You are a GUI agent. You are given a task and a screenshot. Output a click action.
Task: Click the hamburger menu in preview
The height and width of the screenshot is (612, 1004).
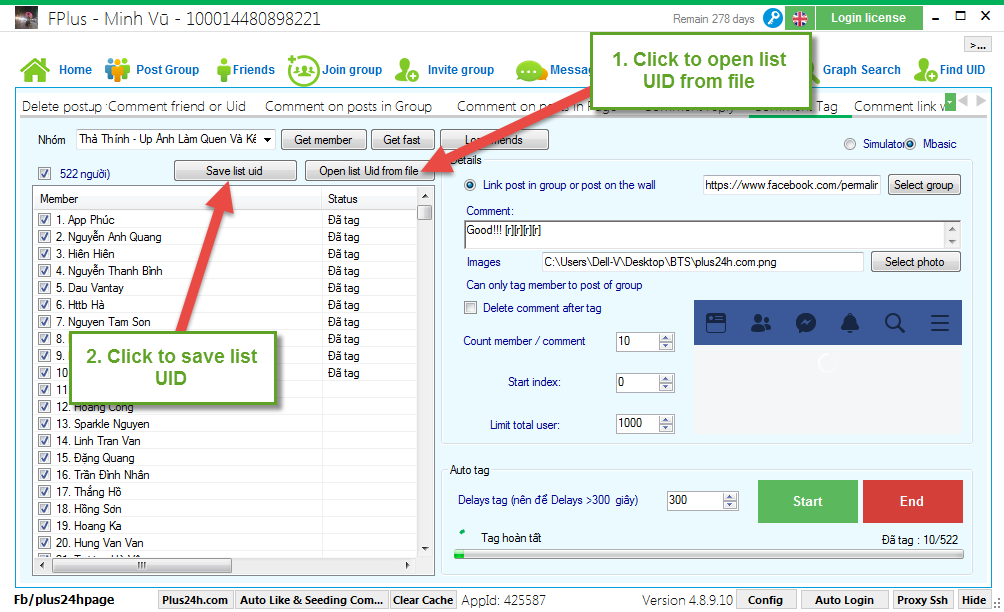tap(939, 323)
